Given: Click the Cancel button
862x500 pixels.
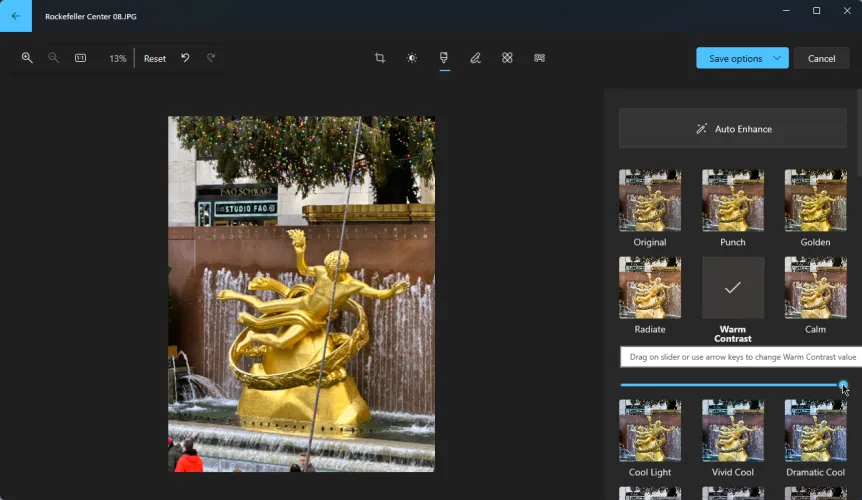Looking at the screenshot, I should (821, 58).
